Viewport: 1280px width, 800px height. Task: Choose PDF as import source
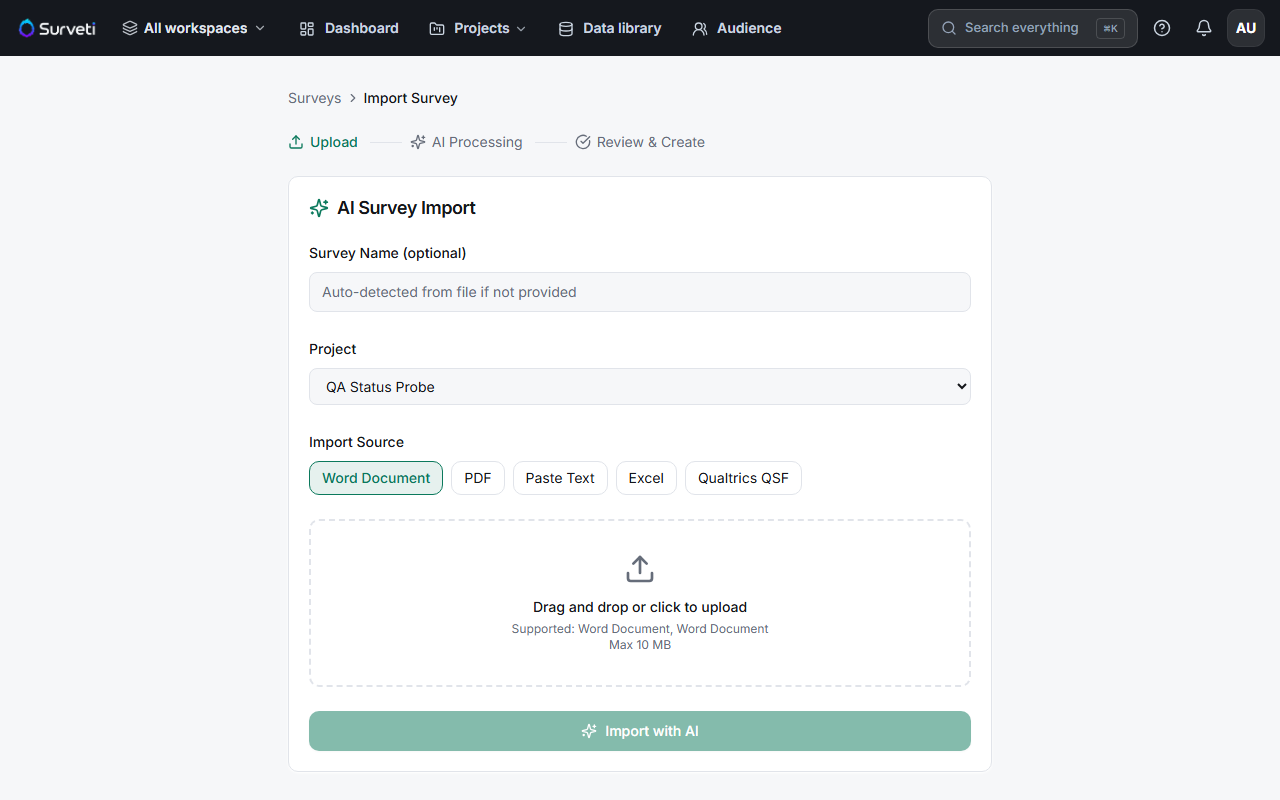pos(478,478)
